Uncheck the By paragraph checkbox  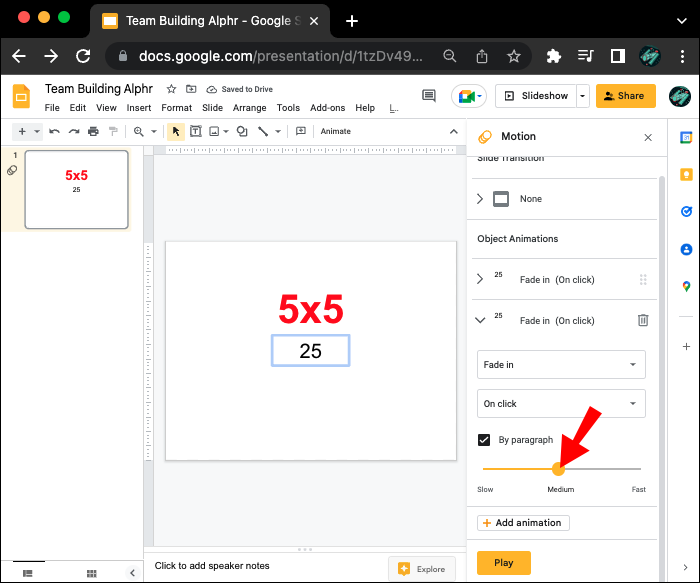pos(484,440)
